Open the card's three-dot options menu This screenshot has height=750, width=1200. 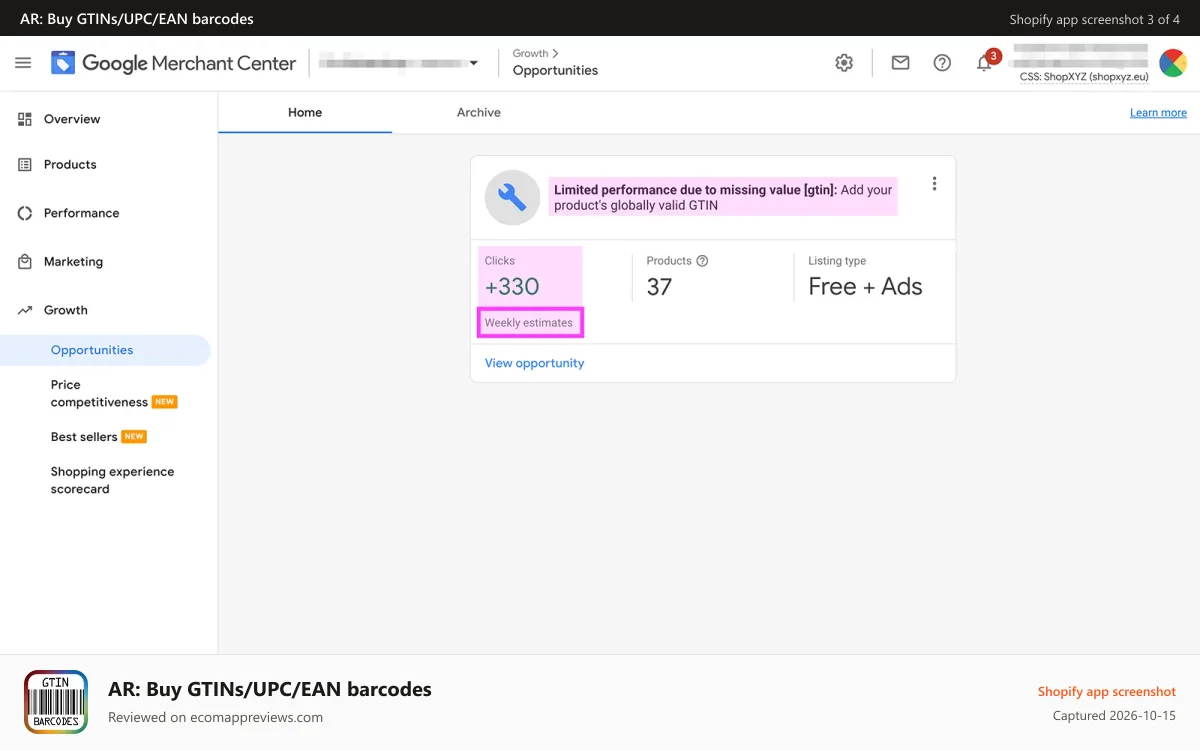tap(934, 184)
